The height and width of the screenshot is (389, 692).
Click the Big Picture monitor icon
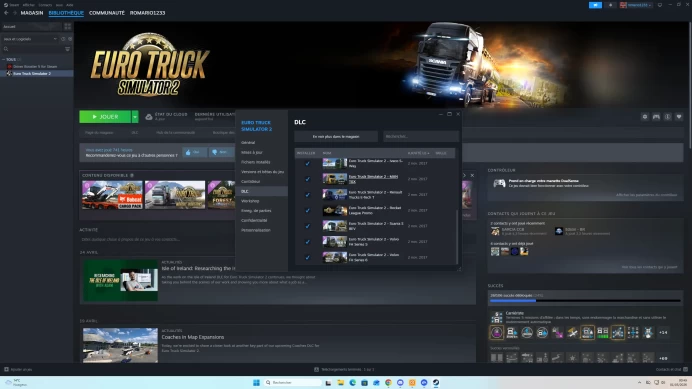[x=660, y=5]
